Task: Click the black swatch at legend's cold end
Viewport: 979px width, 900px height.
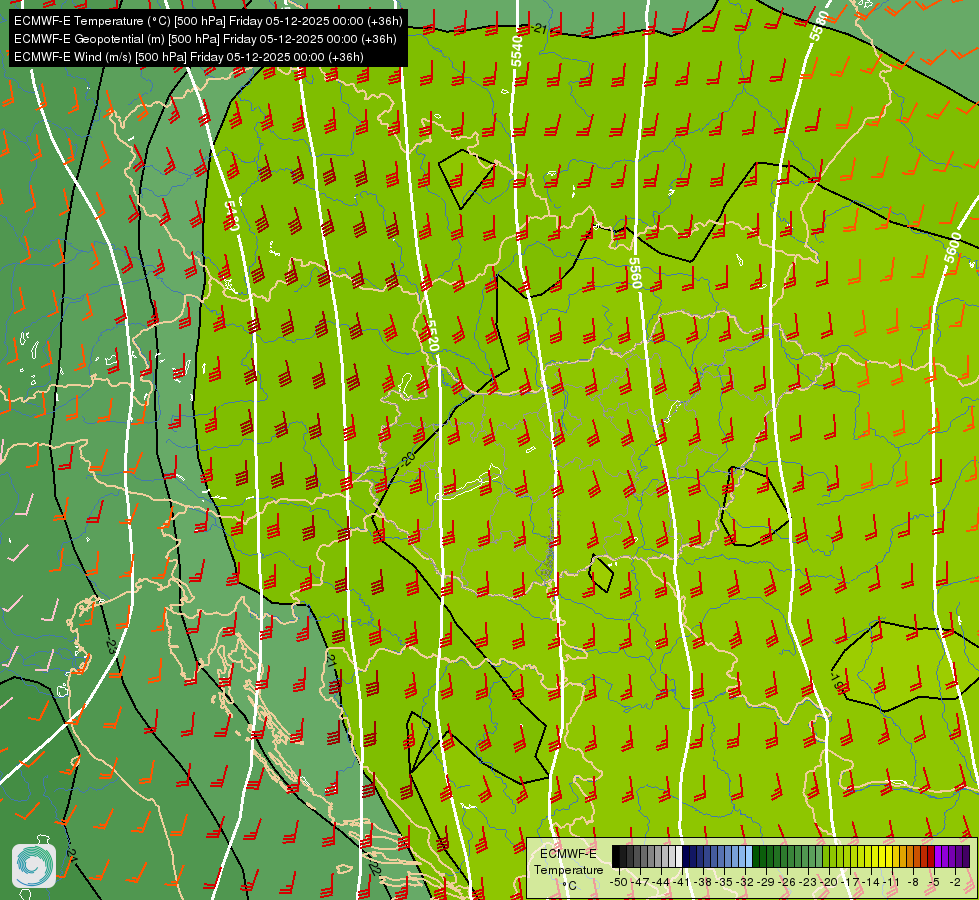Action: click(616, 857)
